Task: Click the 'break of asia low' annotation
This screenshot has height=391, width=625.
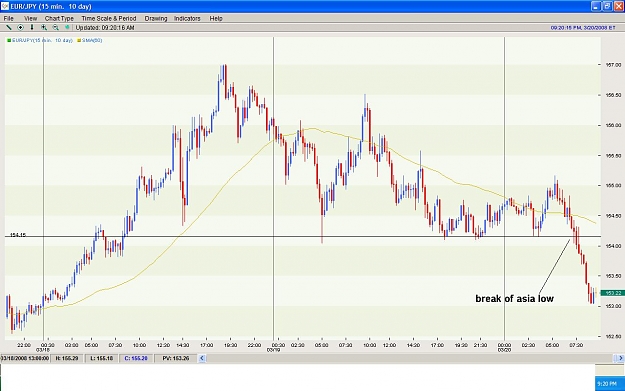Action: coord(514,299)
